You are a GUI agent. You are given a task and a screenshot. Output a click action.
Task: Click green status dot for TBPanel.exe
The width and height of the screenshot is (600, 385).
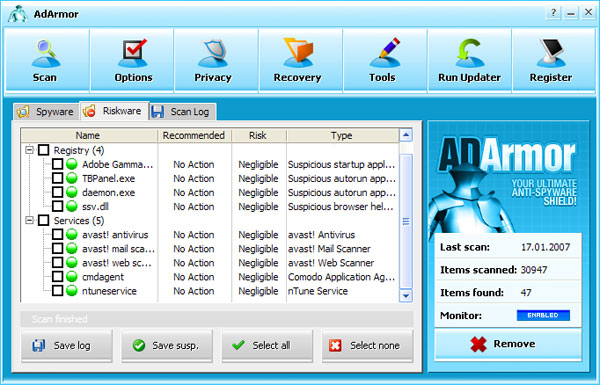coord(72,178)
